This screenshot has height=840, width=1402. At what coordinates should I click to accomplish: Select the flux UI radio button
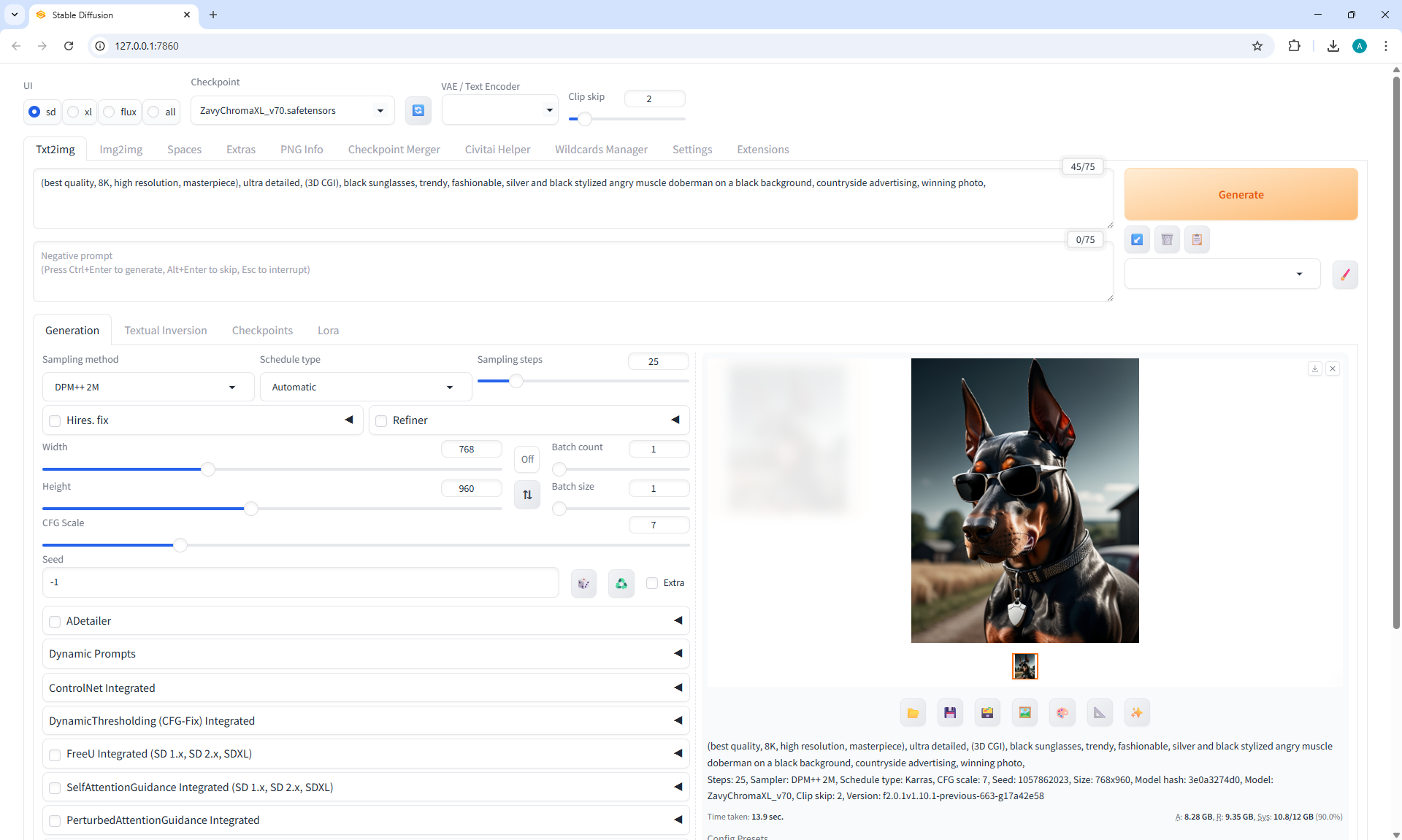110,112
